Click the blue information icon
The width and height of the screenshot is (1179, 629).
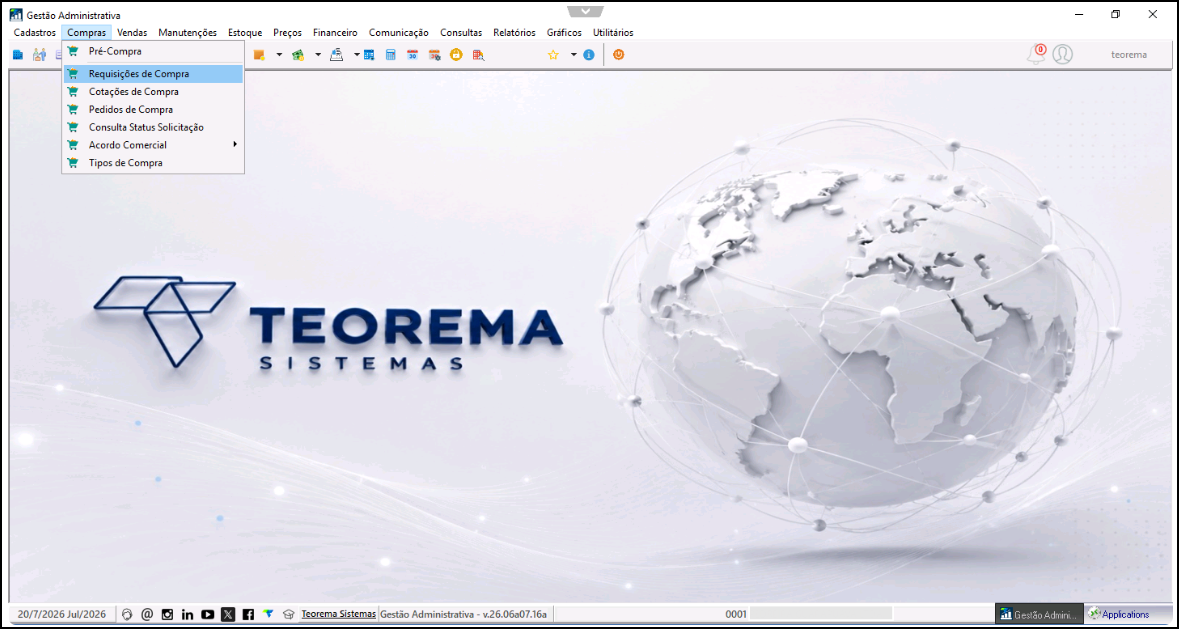point(589,55)
